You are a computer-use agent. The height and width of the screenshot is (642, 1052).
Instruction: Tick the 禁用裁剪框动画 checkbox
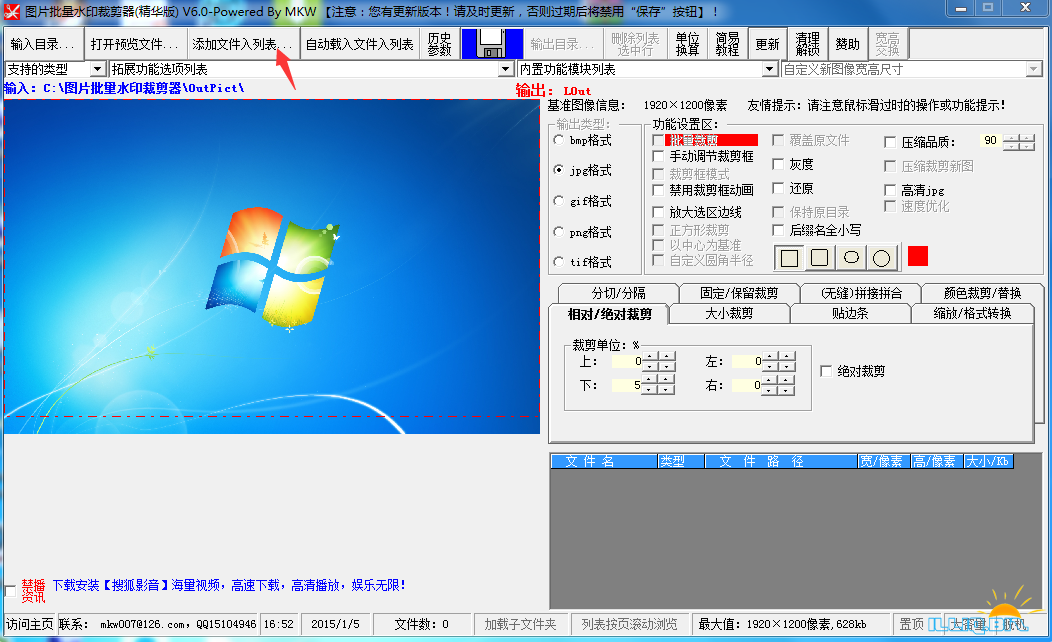658,191
